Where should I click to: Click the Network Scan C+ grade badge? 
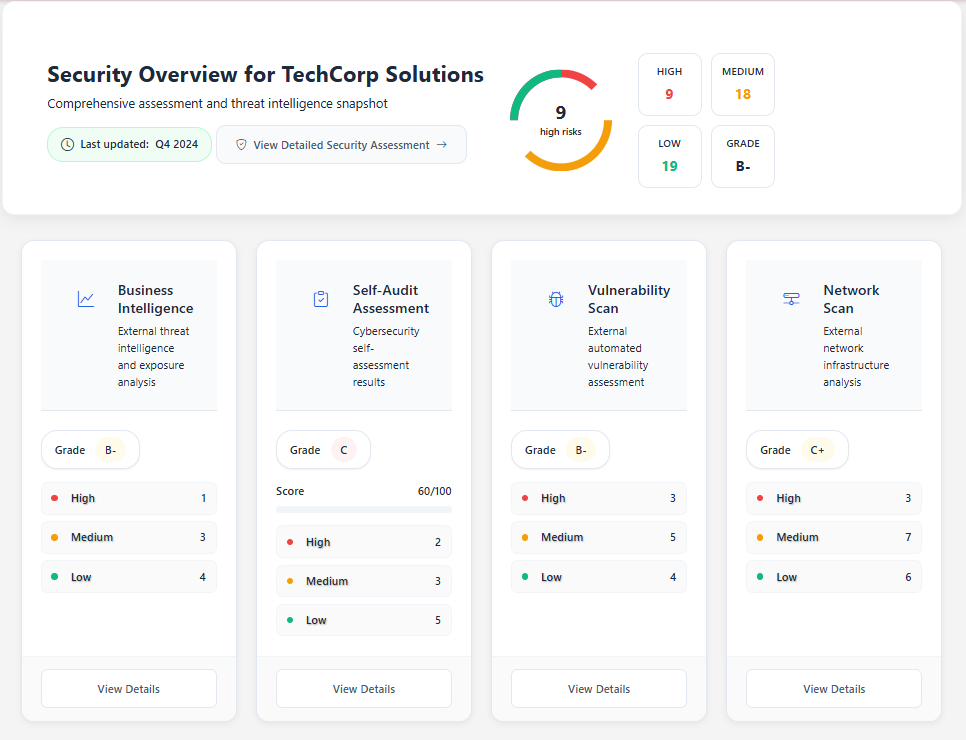pyautogui.click(x=818, y=450)
